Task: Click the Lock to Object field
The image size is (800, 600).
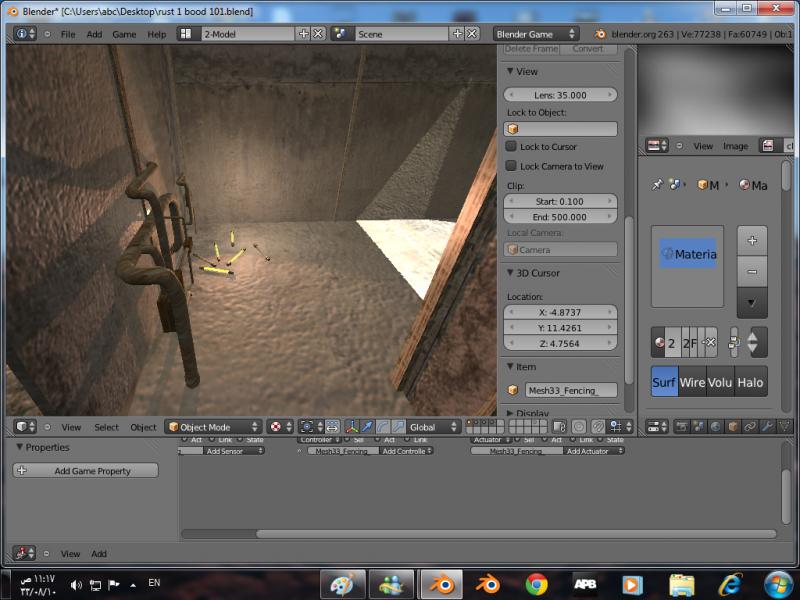Action: pos(560,129)
